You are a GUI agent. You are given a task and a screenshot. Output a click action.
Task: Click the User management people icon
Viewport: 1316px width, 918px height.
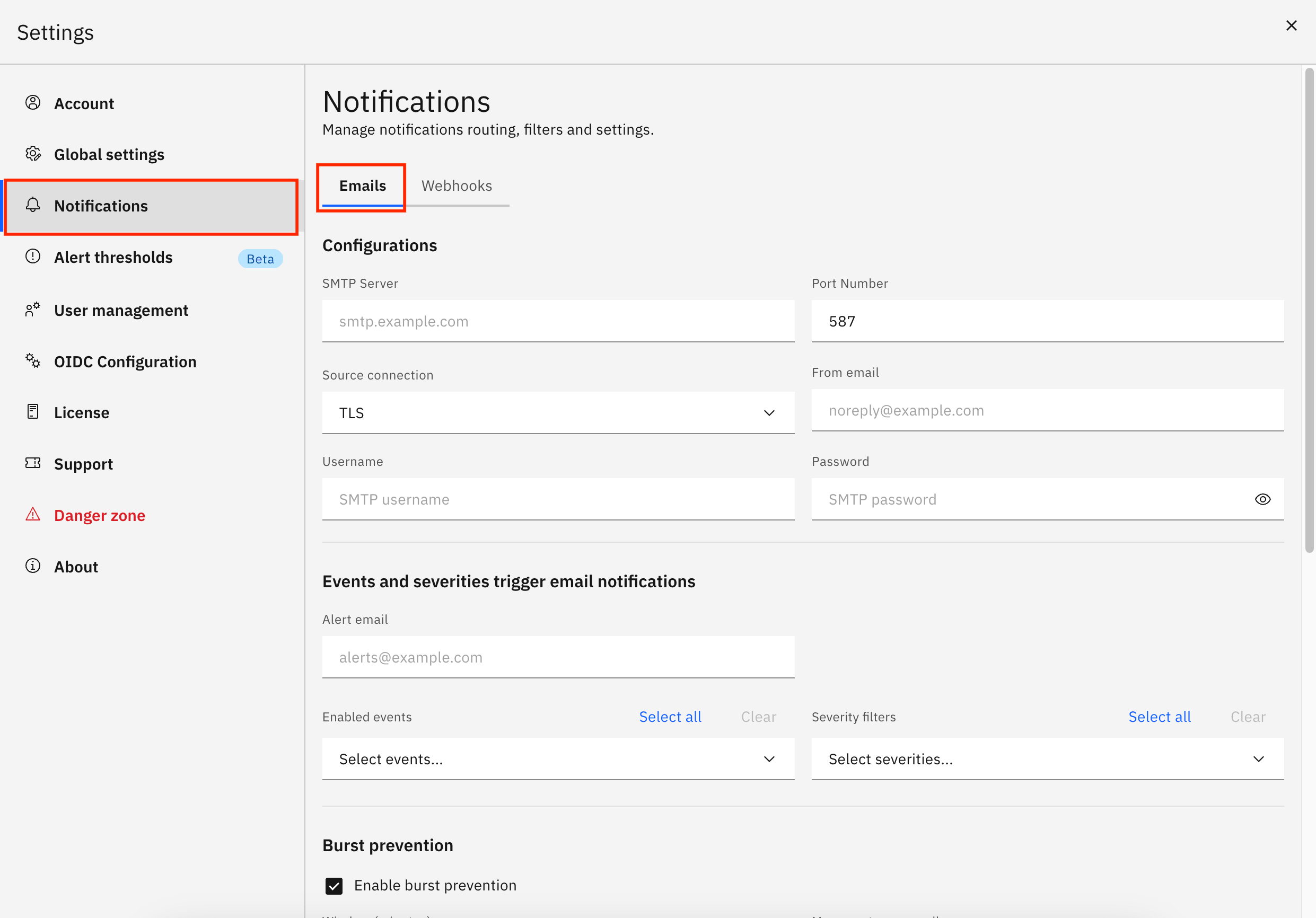pyautogui.click(x=33, y=310)
